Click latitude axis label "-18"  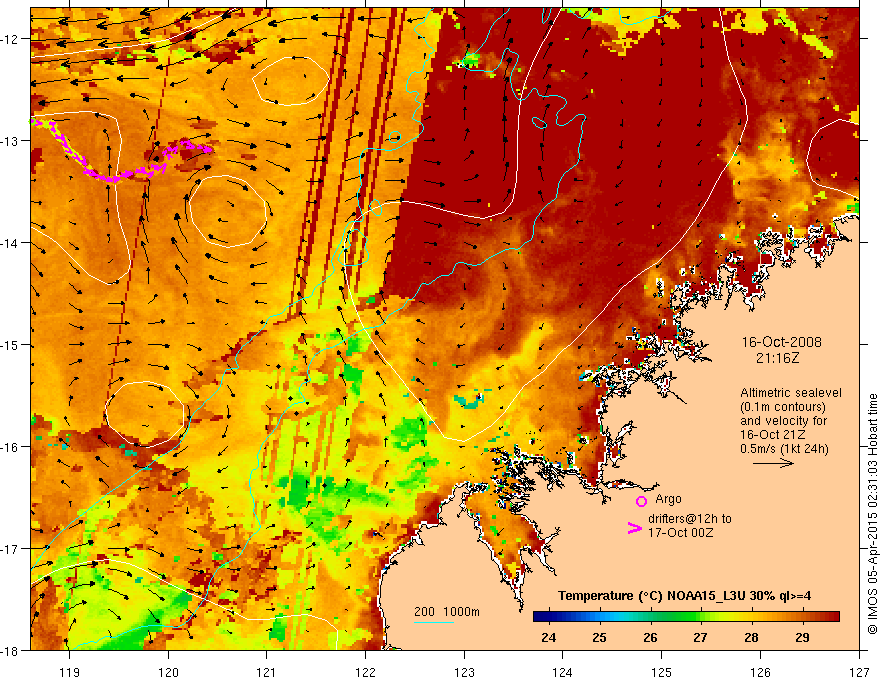tap(11, 651)
